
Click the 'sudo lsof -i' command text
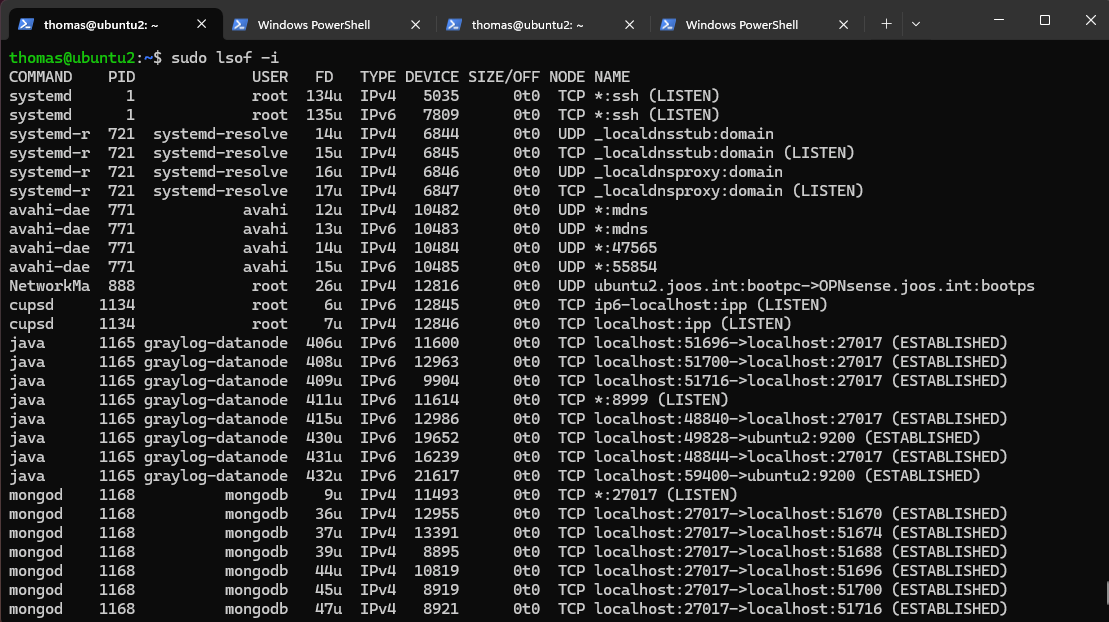(x=225, y=58)
